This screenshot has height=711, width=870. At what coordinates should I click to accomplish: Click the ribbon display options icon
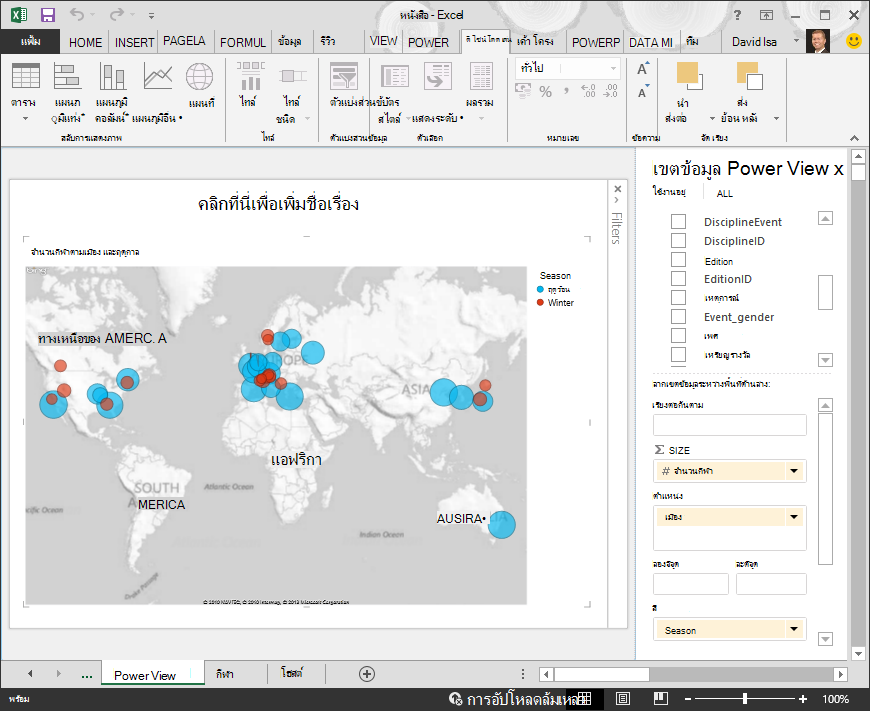pos(766,15)
